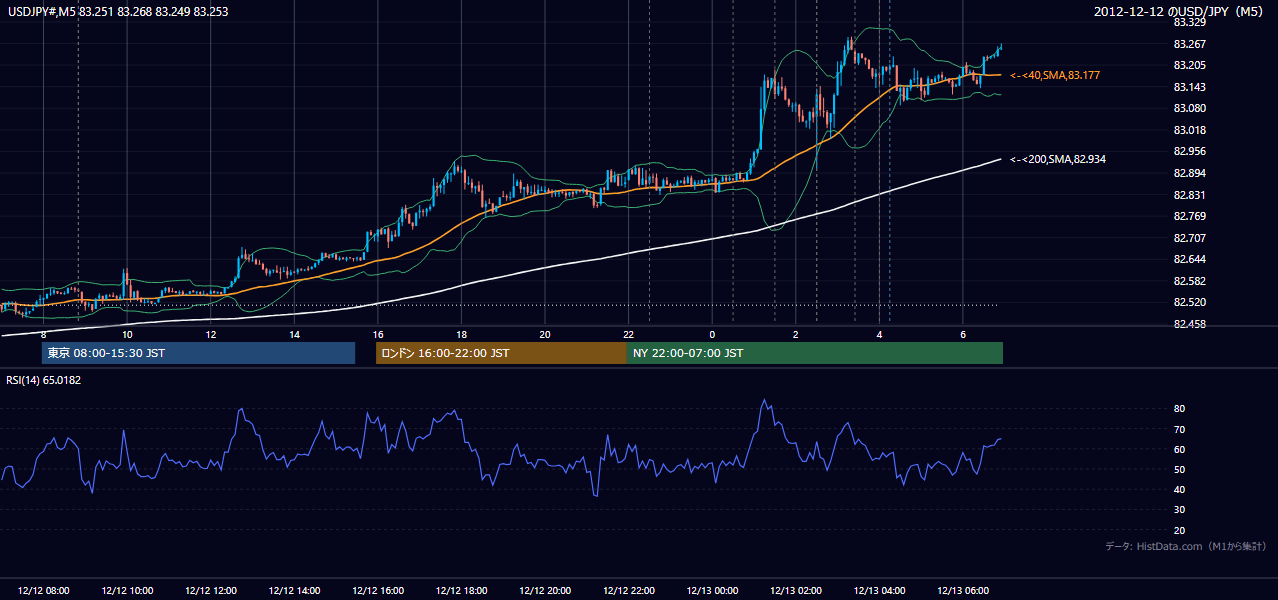This screenshot has width=1278, height=600.
Task: Click hour label 14 under price chart
Action: (294, 334)
